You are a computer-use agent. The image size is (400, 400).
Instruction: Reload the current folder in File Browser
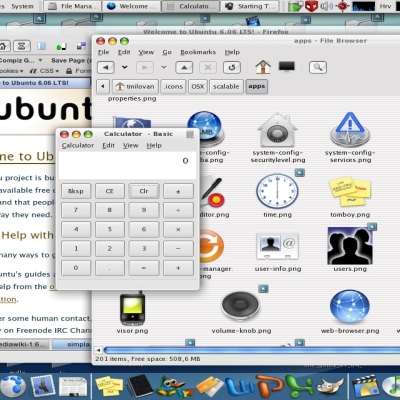coord(232,67)
